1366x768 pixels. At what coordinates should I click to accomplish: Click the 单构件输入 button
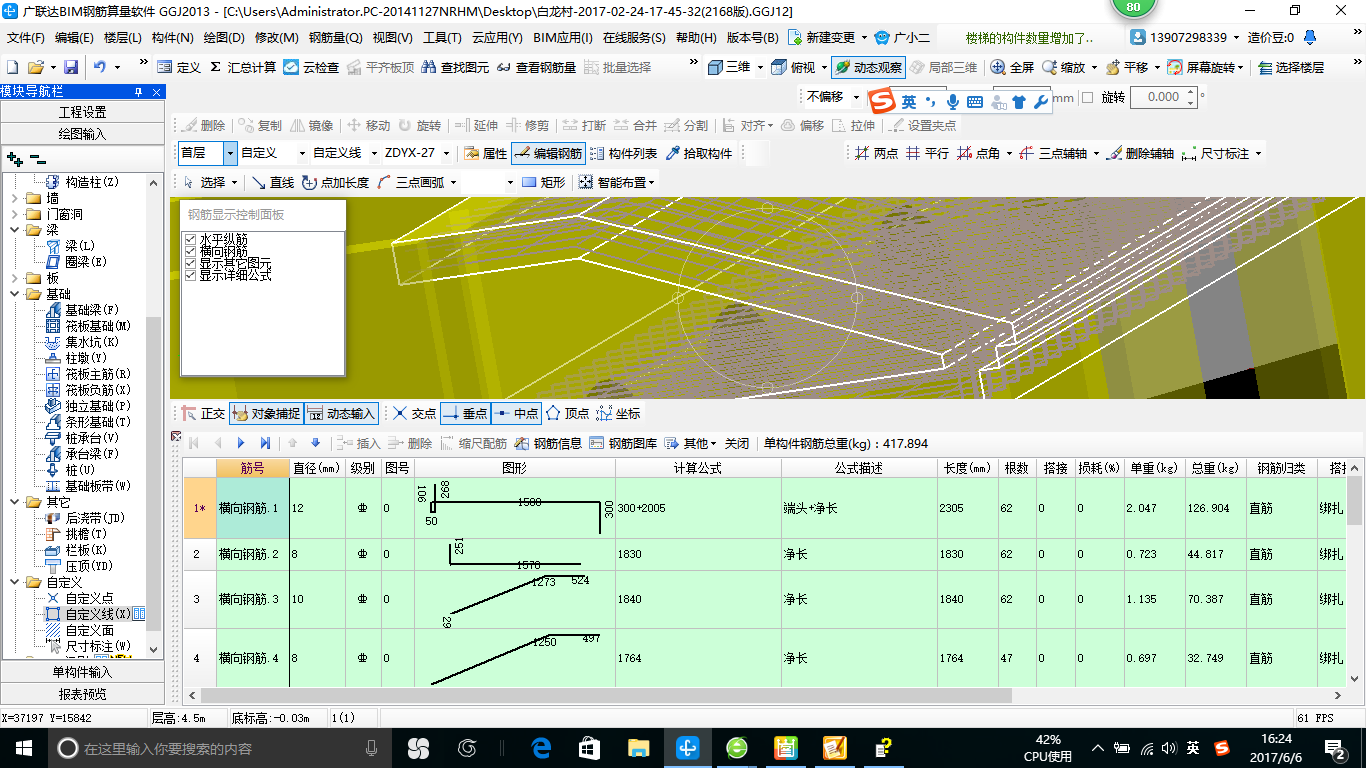(x=82, y=672)
